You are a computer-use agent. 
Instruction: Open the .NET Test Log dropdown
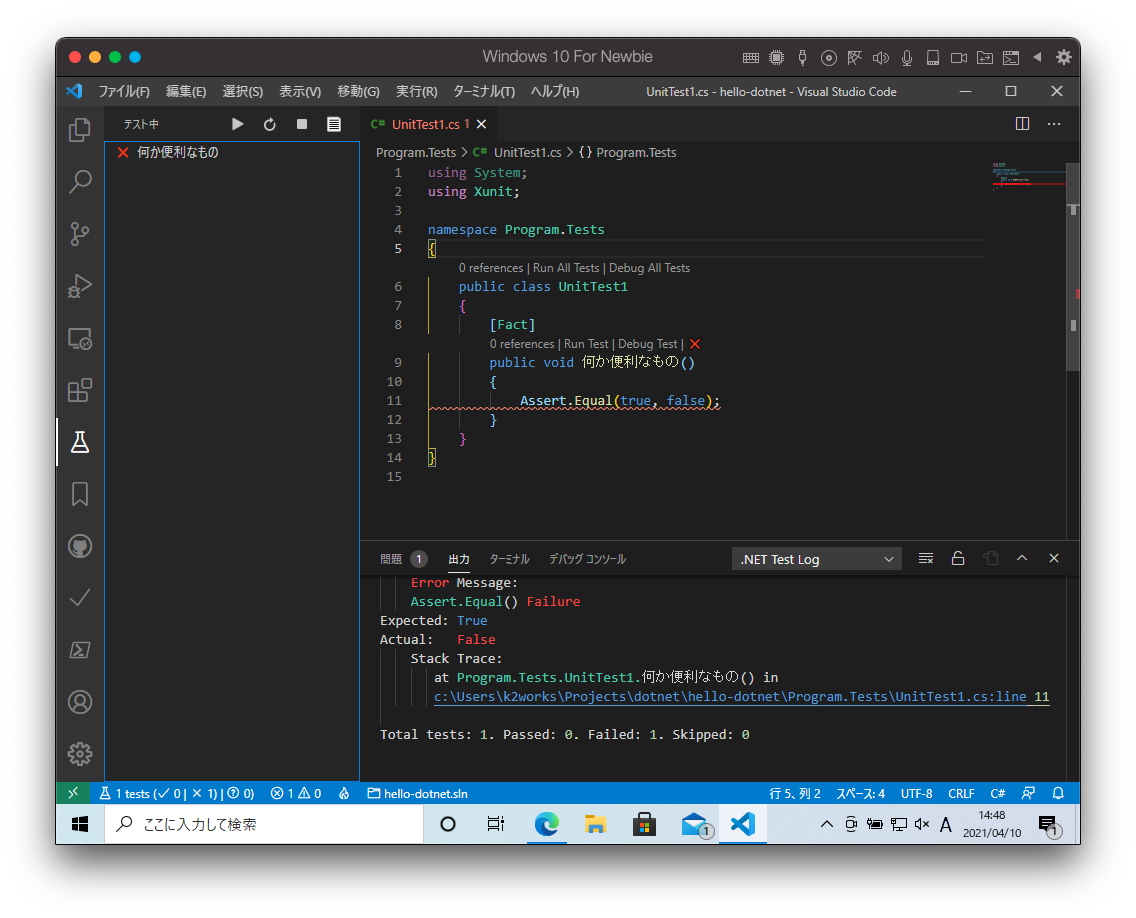[817, 559]
